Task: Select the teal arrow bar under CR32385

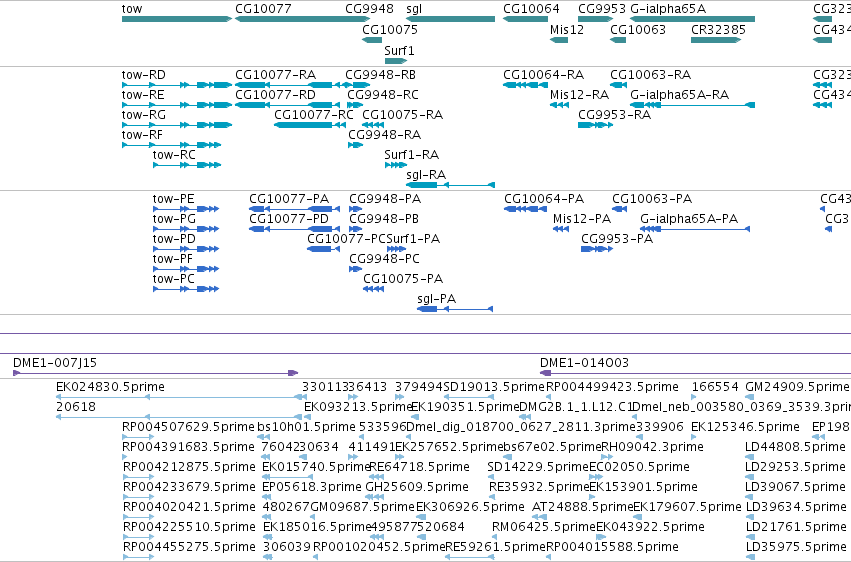Action: (716, 40)
